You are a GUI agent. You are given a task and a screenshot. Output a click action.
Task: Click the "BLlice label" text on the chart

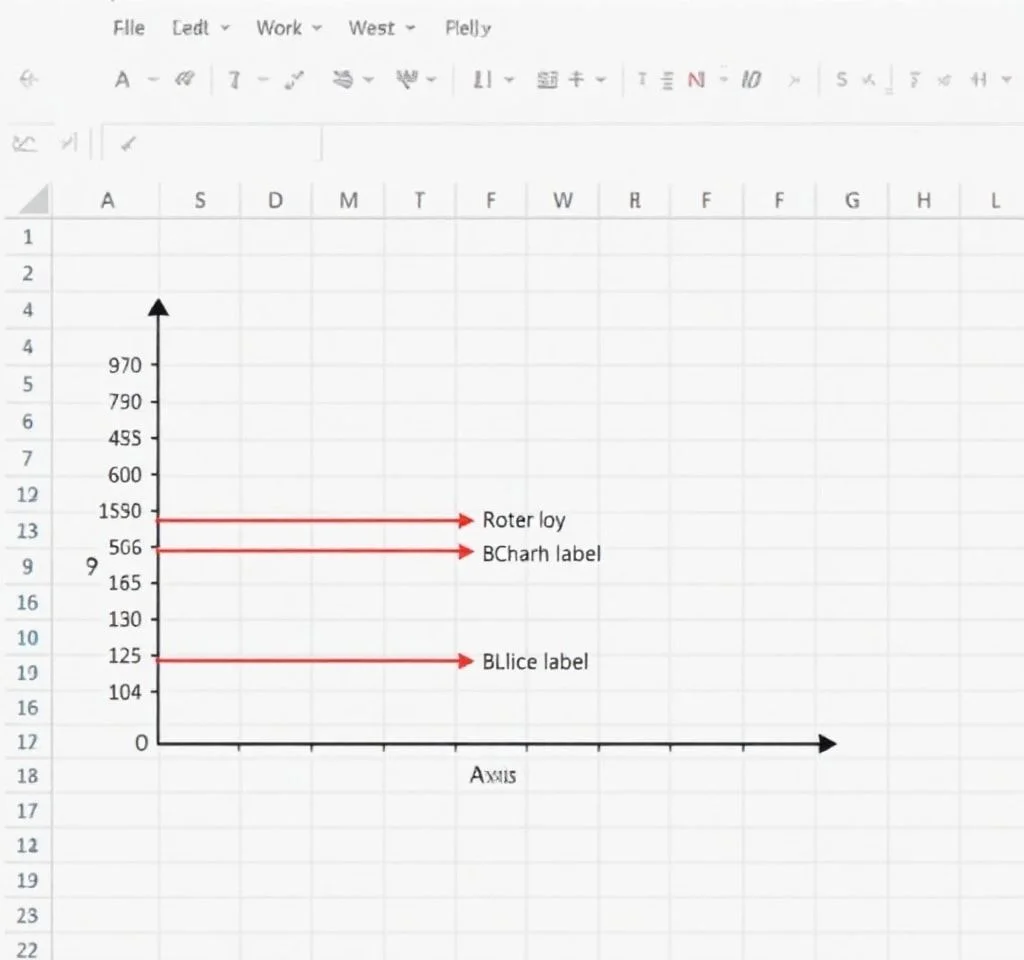point(535,661)
